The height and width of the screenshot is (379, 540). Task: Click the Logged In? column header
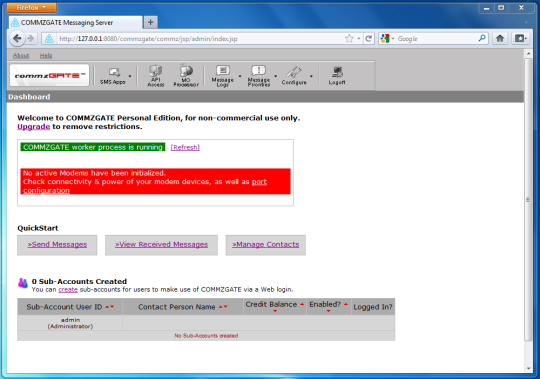tap(373, 307)
